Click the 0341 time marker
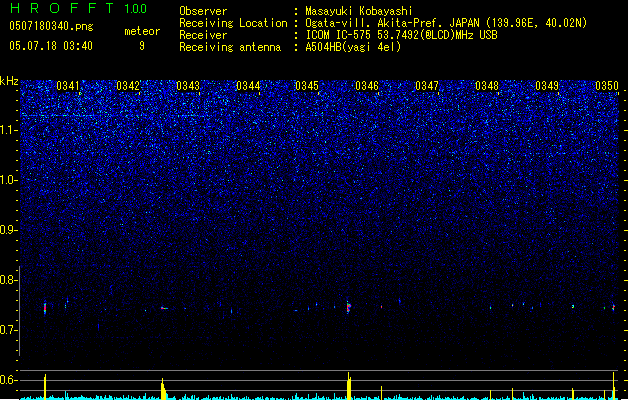Image resolution: width=629 pixels, height=400 pixels. 68,86
